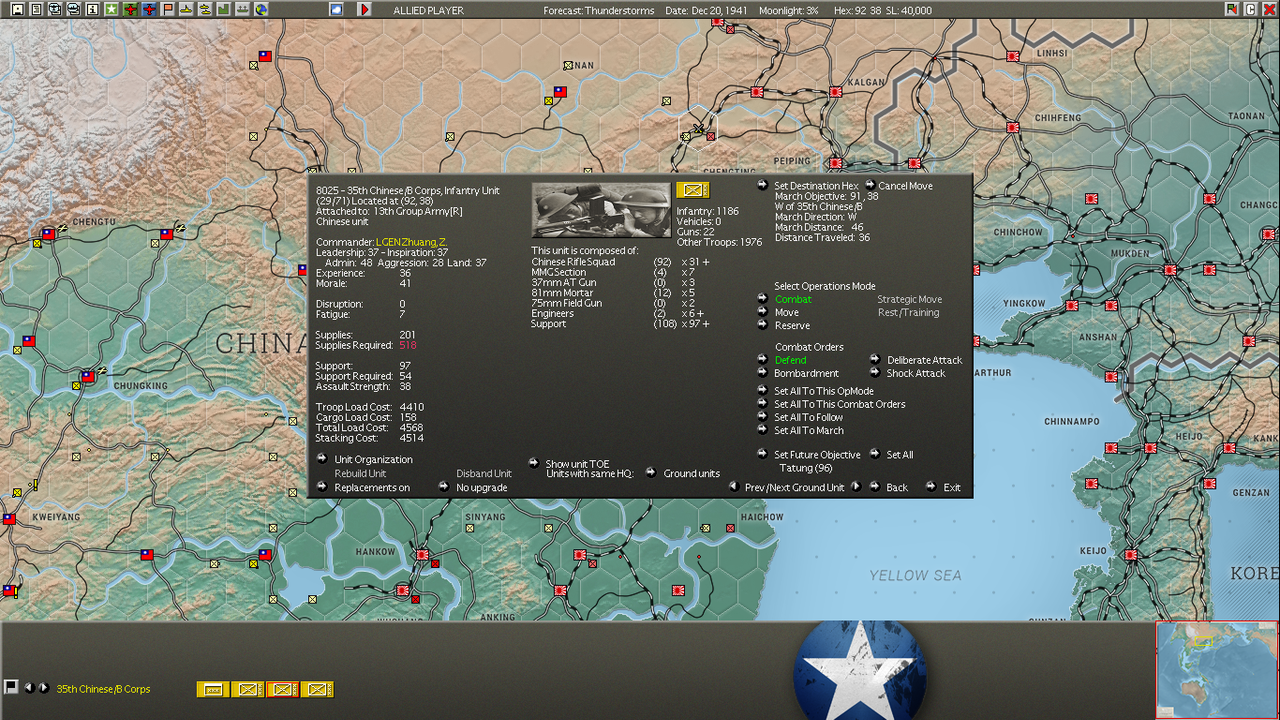Click Set All To March

coord(809,430)
